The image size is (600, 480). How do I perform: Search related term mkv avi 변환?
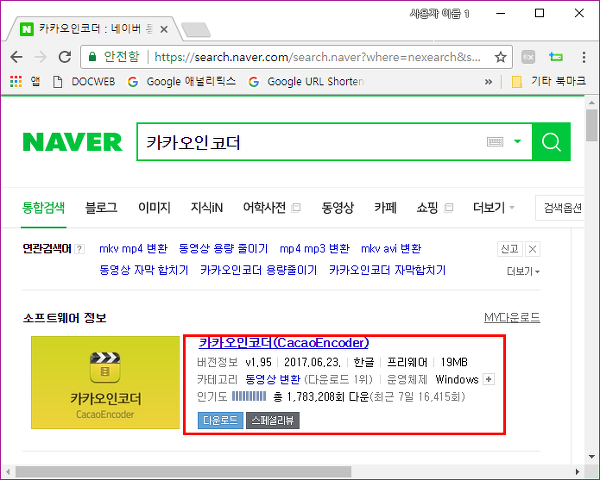(x=391, y=249)
